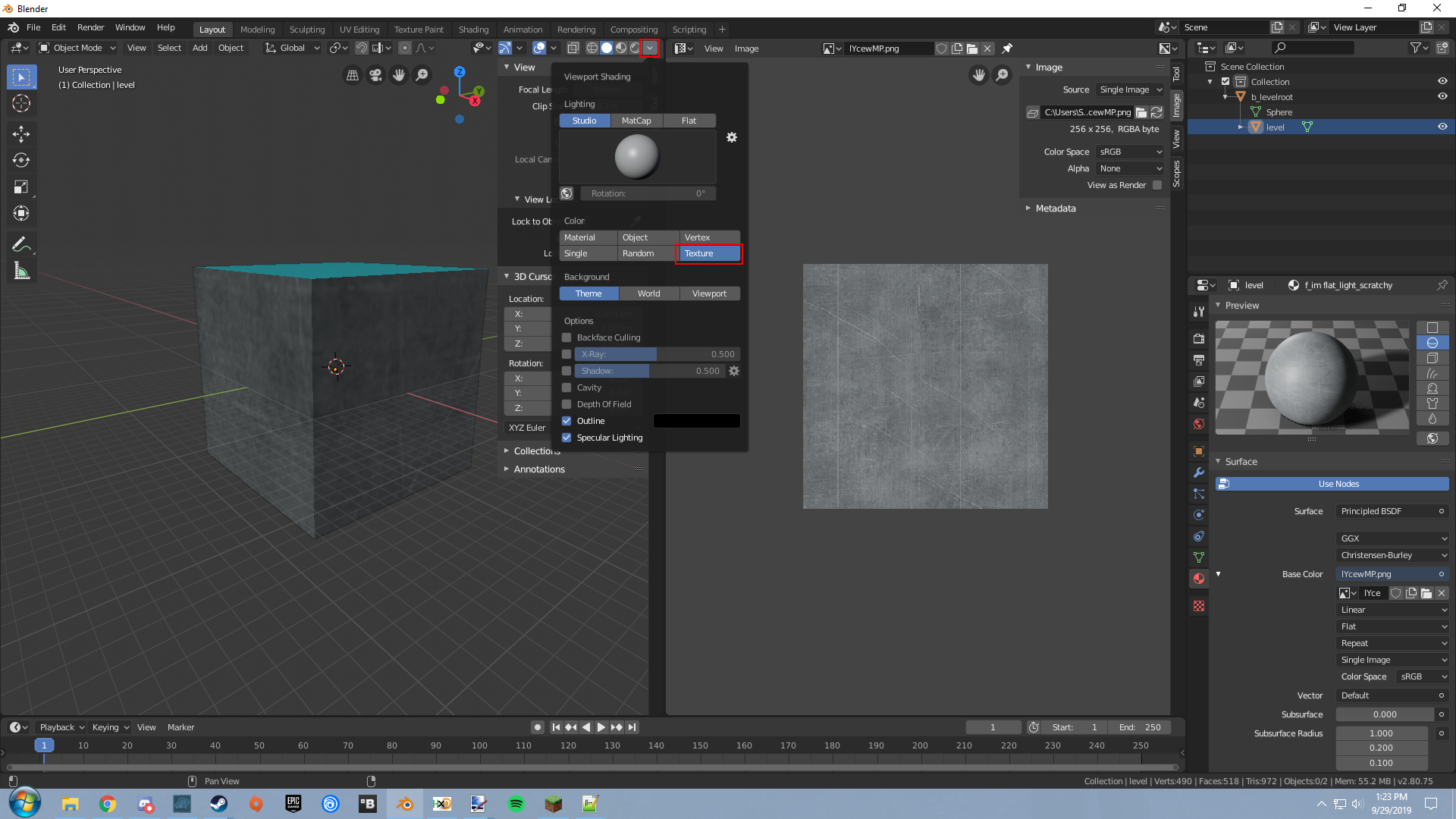Select MatCap lighting button
1456x819 pixels.
(x=635, y=121)
